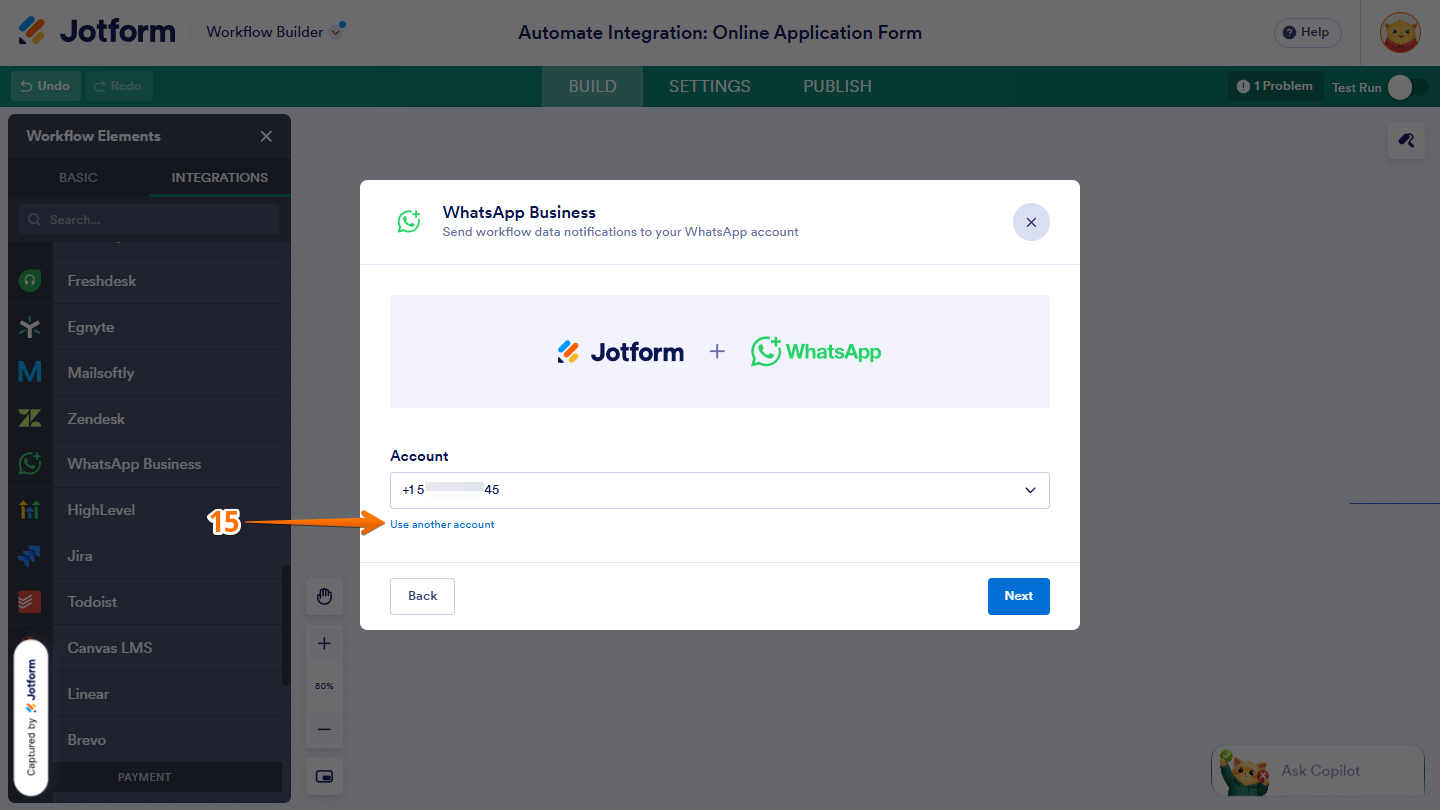Open the Help menu
Screen dimensions: 1440x810
[1307, 32]
